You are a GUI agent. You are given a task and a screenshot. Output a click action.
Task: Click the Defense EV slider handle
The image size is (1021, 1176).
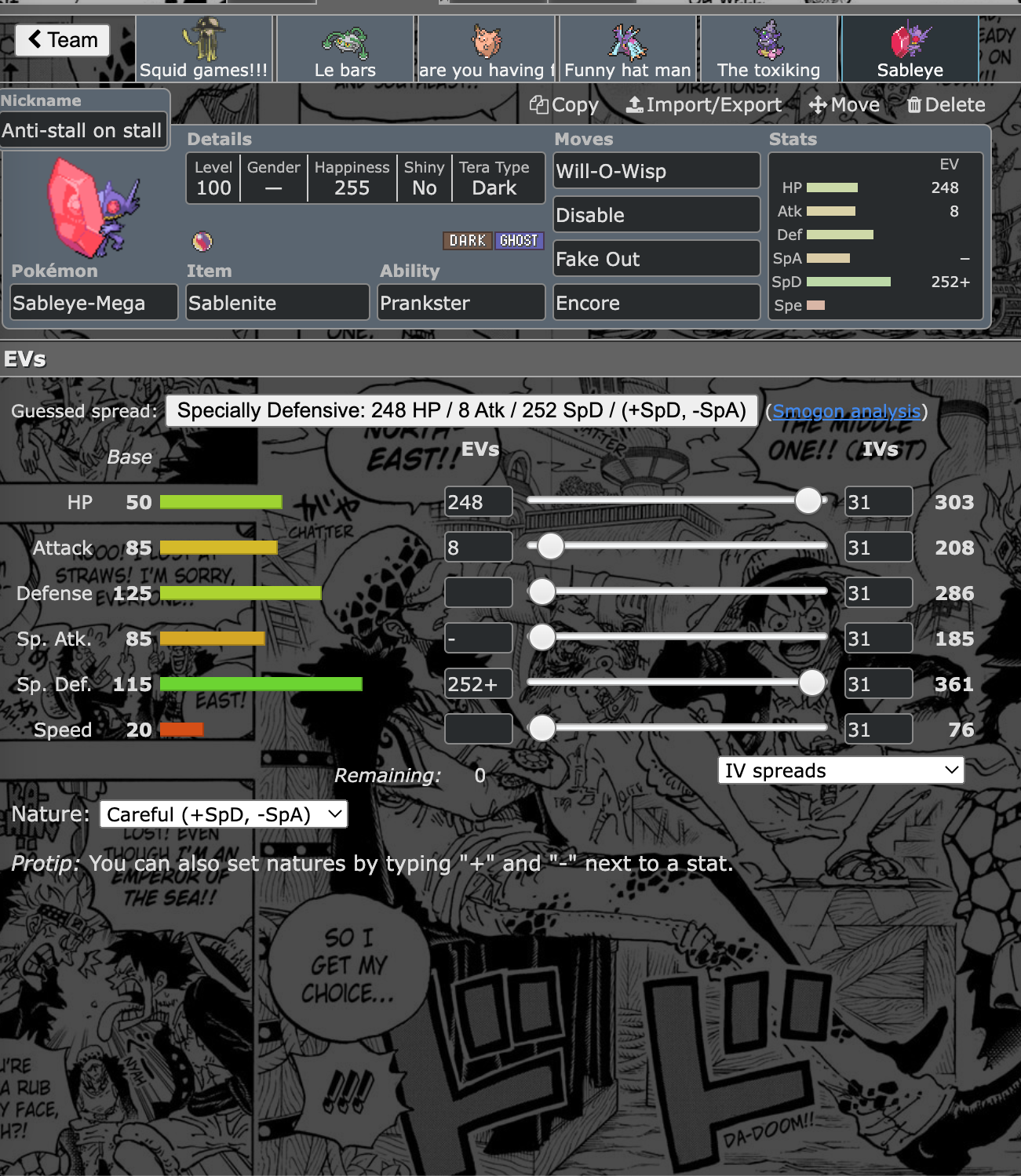pos(541,592)
